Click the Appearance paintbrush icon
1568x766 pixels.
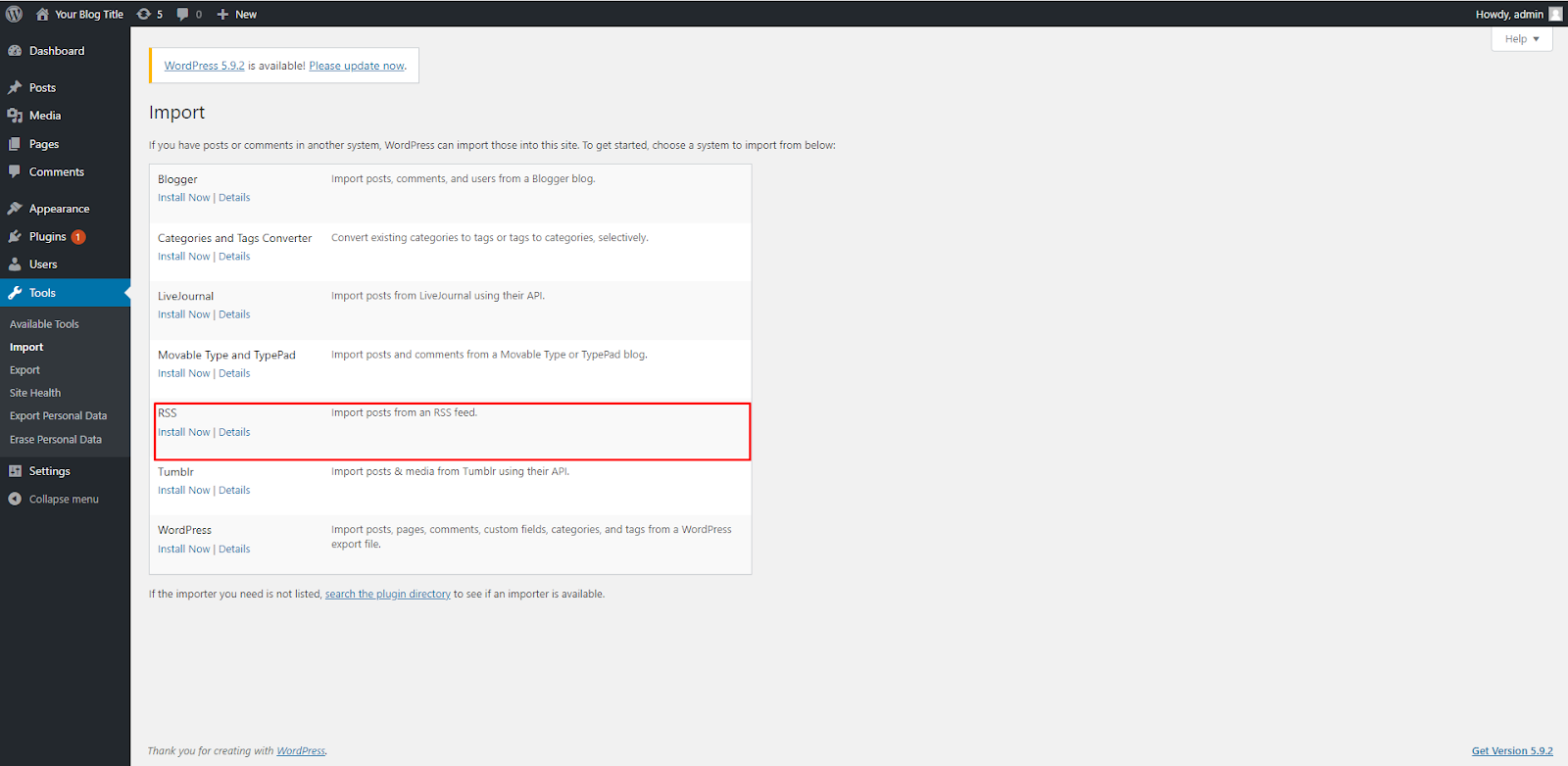click(15, 209)
